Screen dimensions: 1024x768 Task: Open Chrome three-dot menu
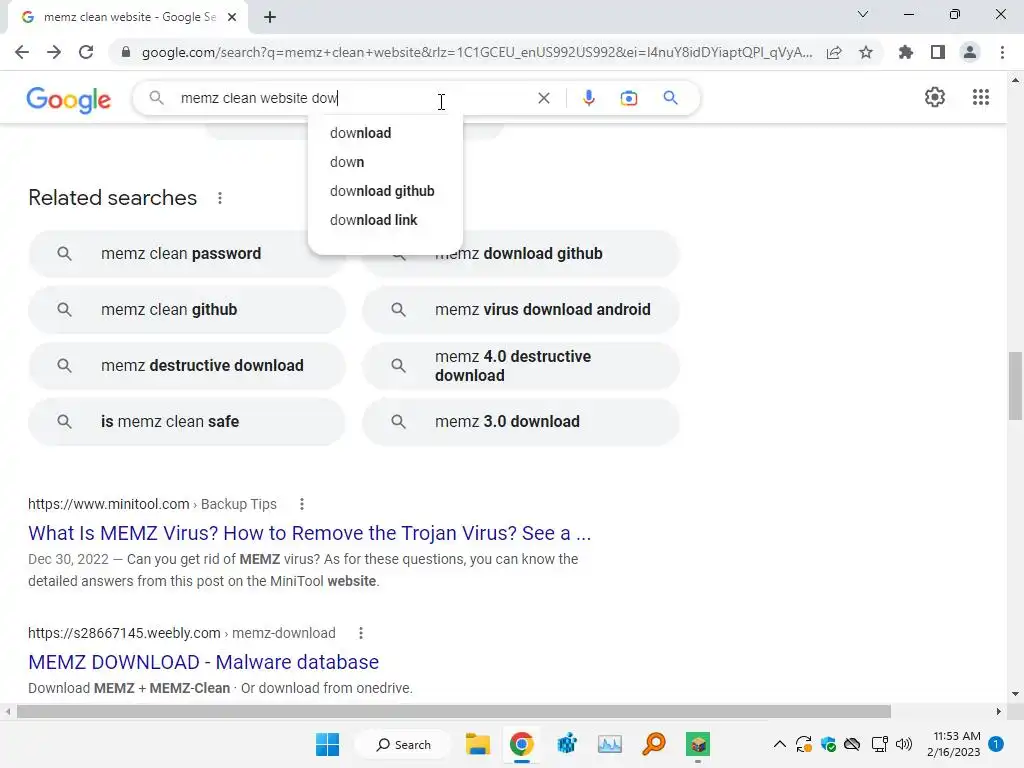pos(1002,52)
